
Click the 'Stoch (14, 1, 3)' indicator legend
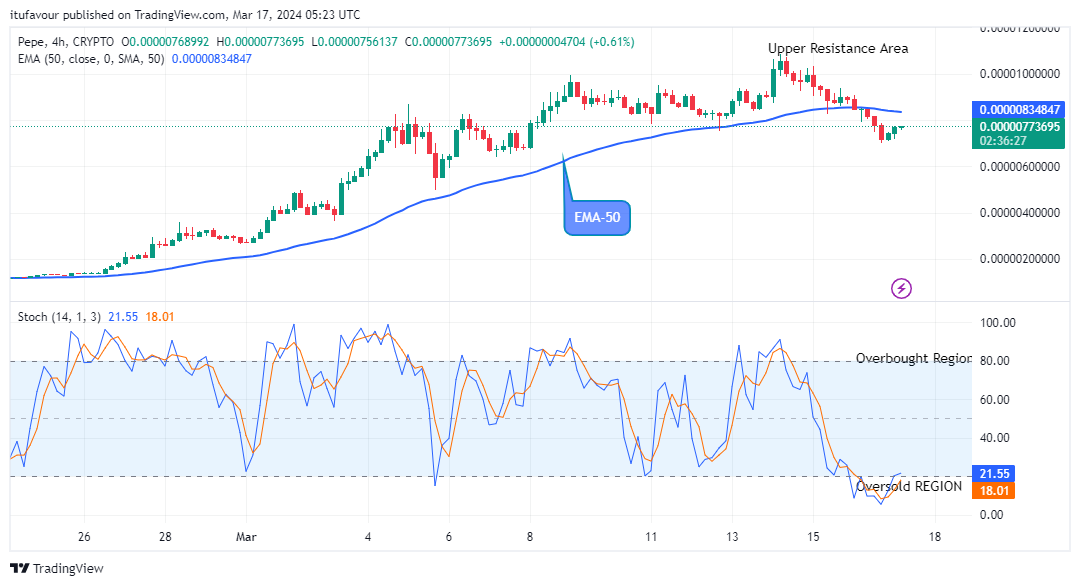coord(59,317)
